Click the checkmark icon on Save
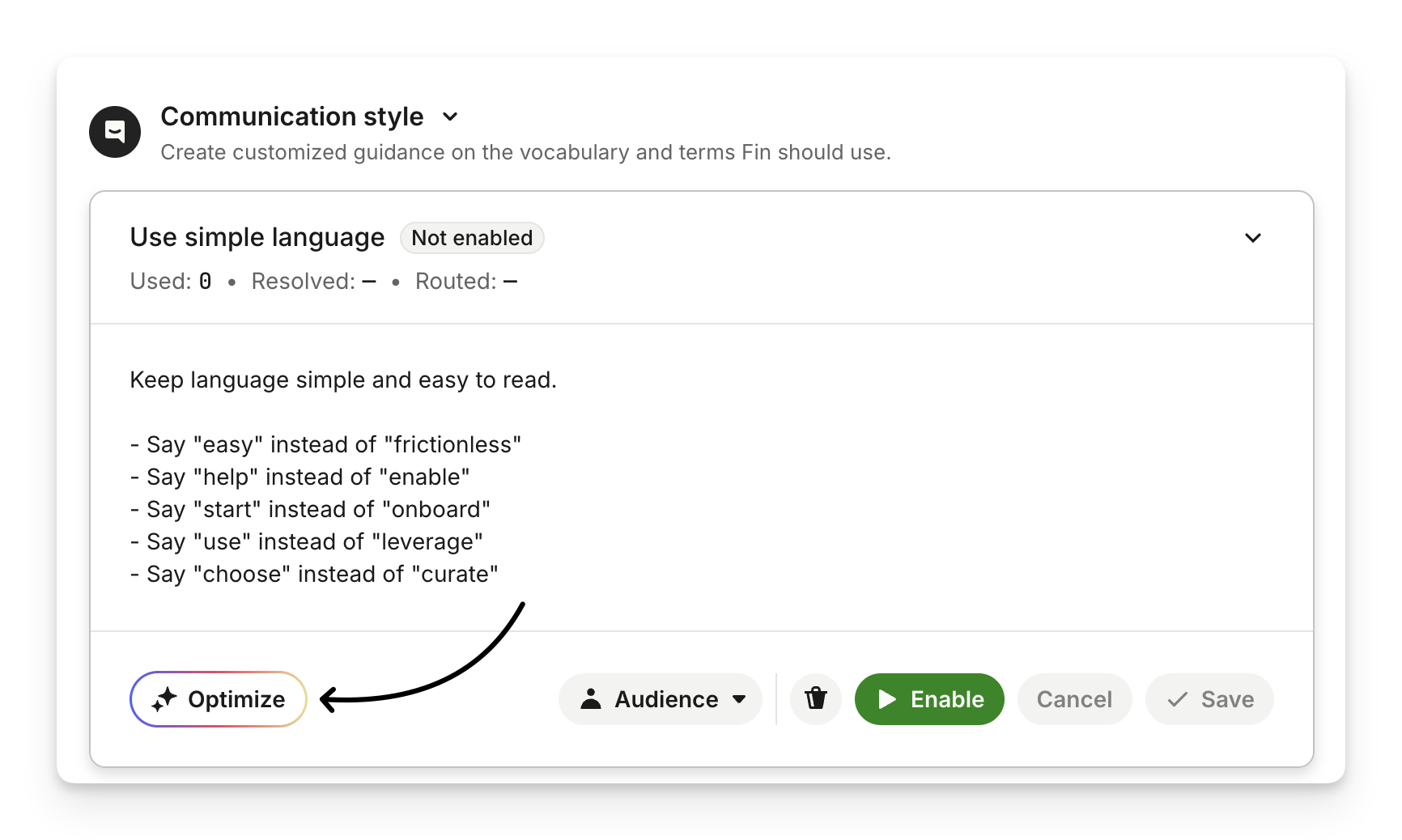Screen dimensions: 1402x840 point(1178,699)
